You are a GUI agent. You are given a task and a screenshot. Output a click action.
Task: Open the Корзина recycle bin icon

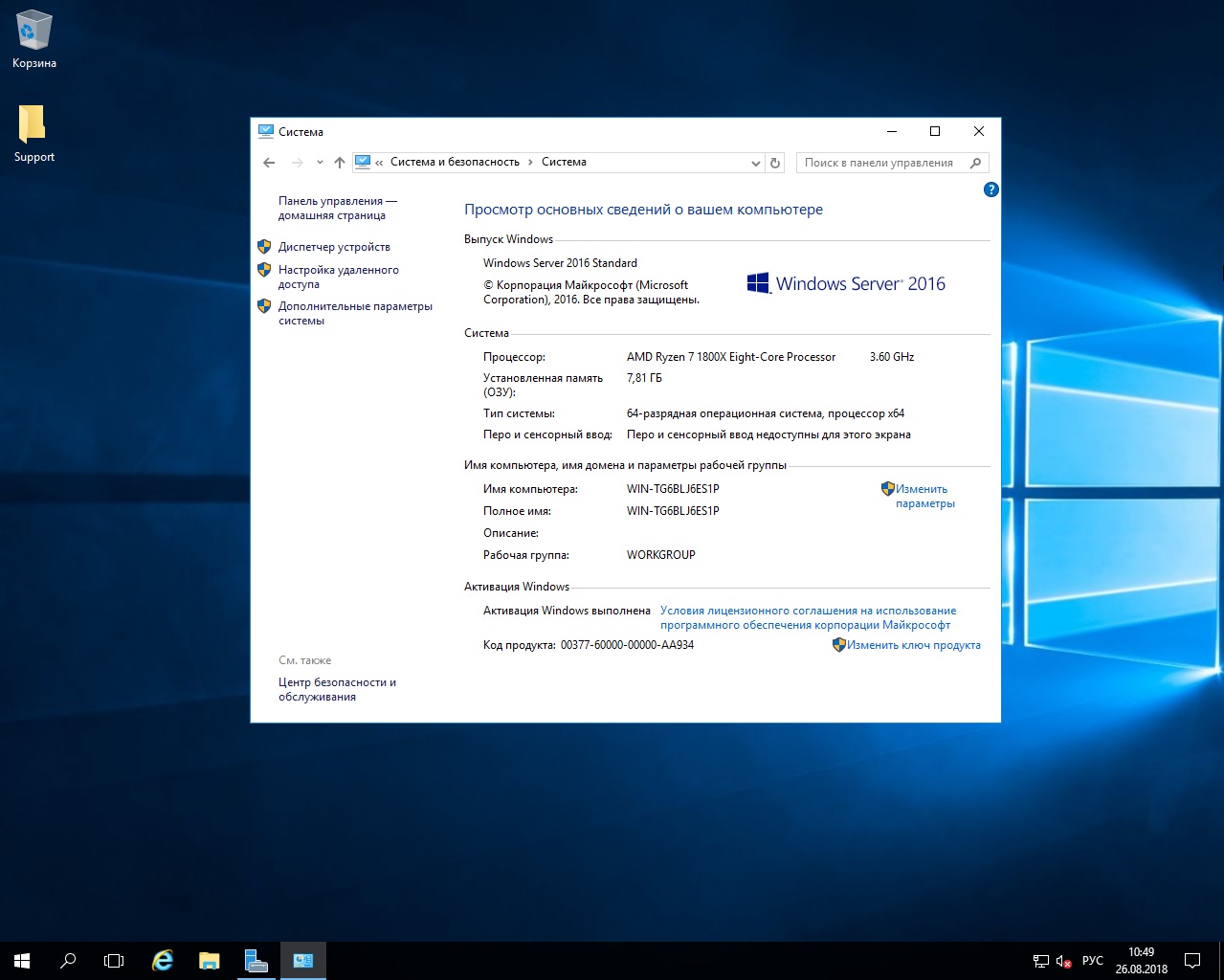(34, 40)
